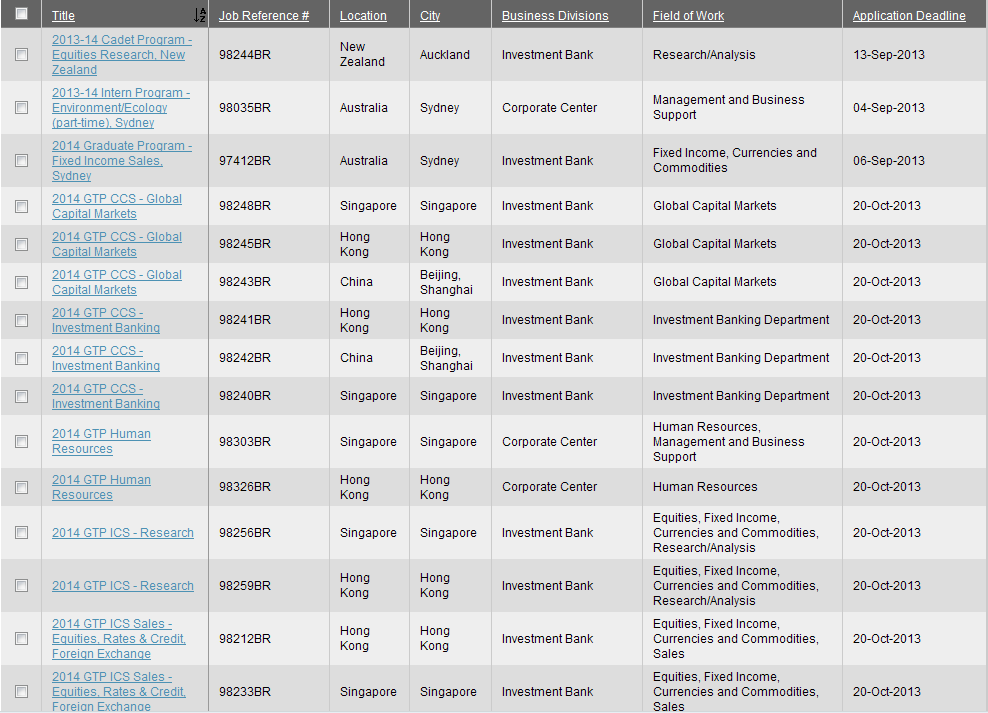Mark the checkbox beside job 98259BR
The image size is (988, 713).
(x=21, y=586)
